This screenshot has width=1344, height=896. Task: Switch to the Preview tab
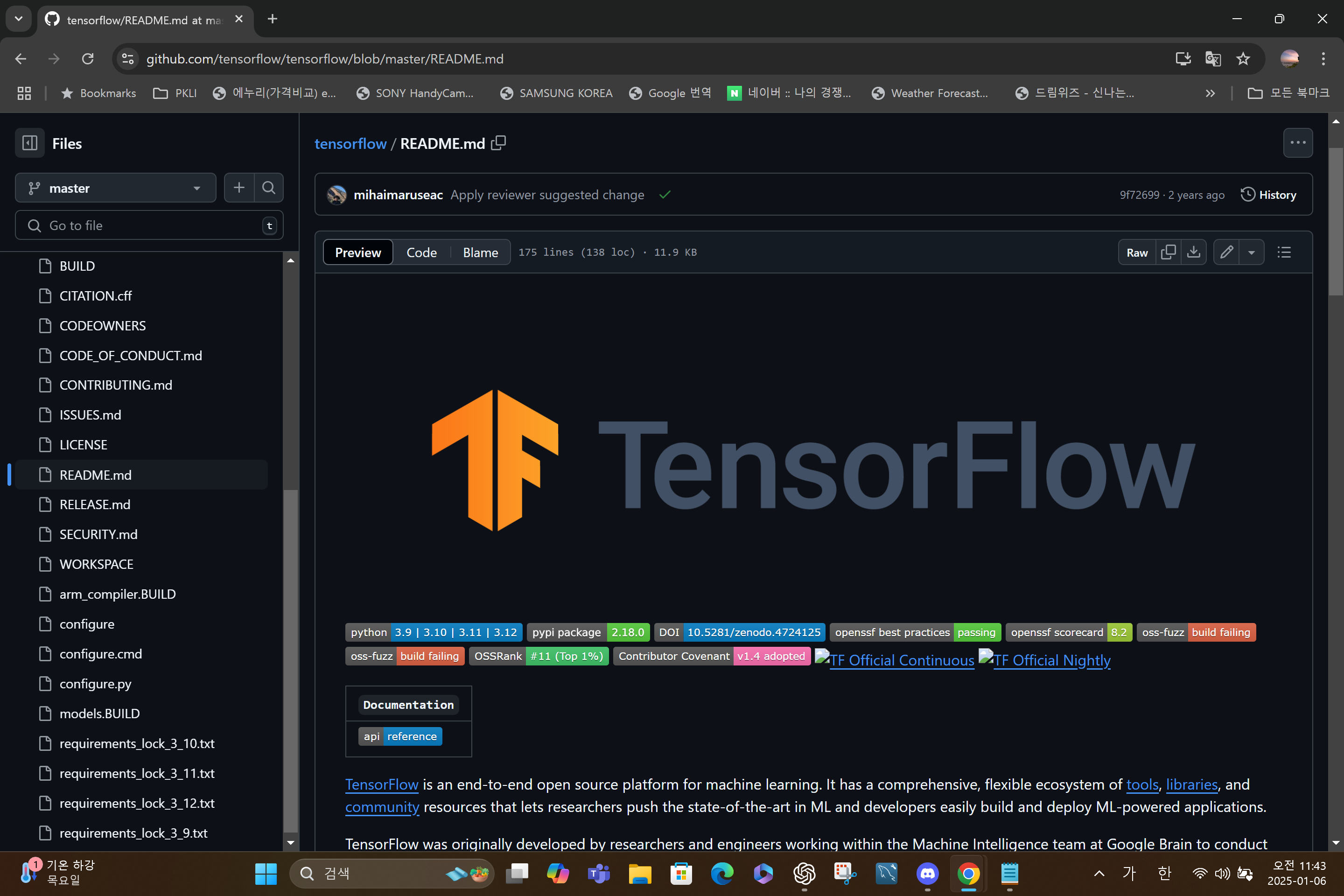coord(358,252)
